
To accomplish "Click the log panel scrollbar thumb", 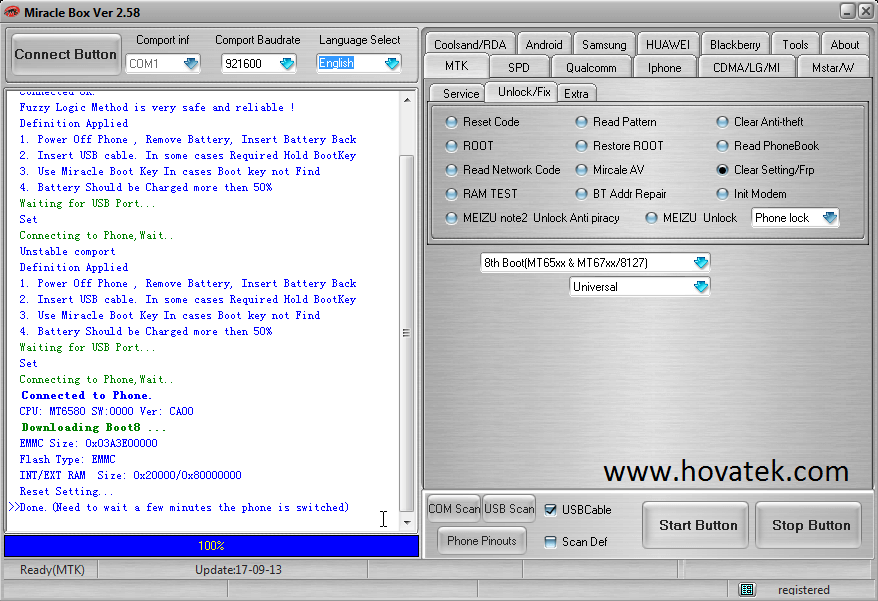I will pyautogui.click(x=407, y=333).
